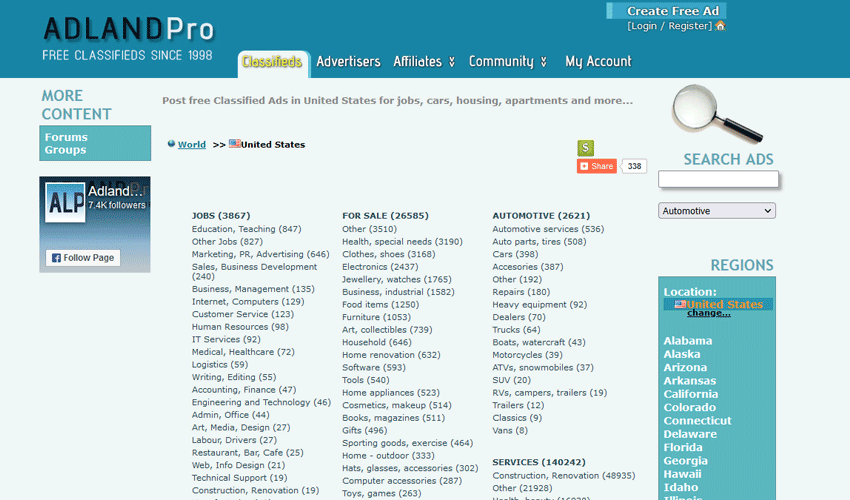Screen dimensions: 850x500
Task: Open Home appliances (523) listings
Action: [391, 393]
